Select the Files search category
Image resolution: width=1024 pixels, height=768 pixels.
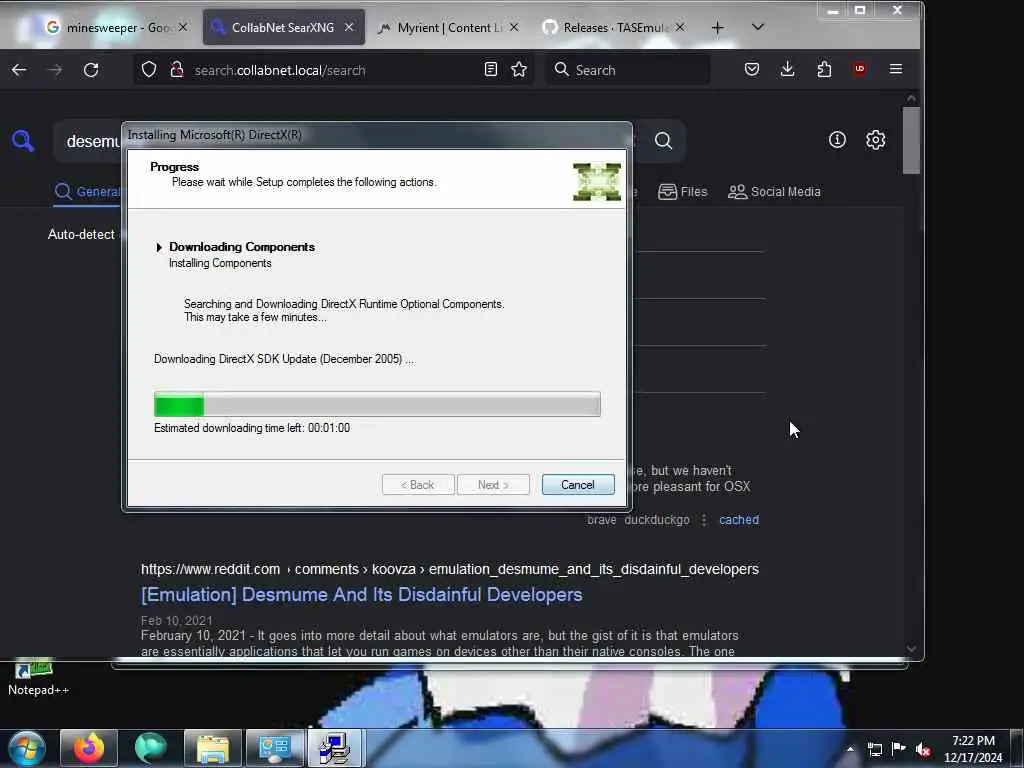point(682,191)
